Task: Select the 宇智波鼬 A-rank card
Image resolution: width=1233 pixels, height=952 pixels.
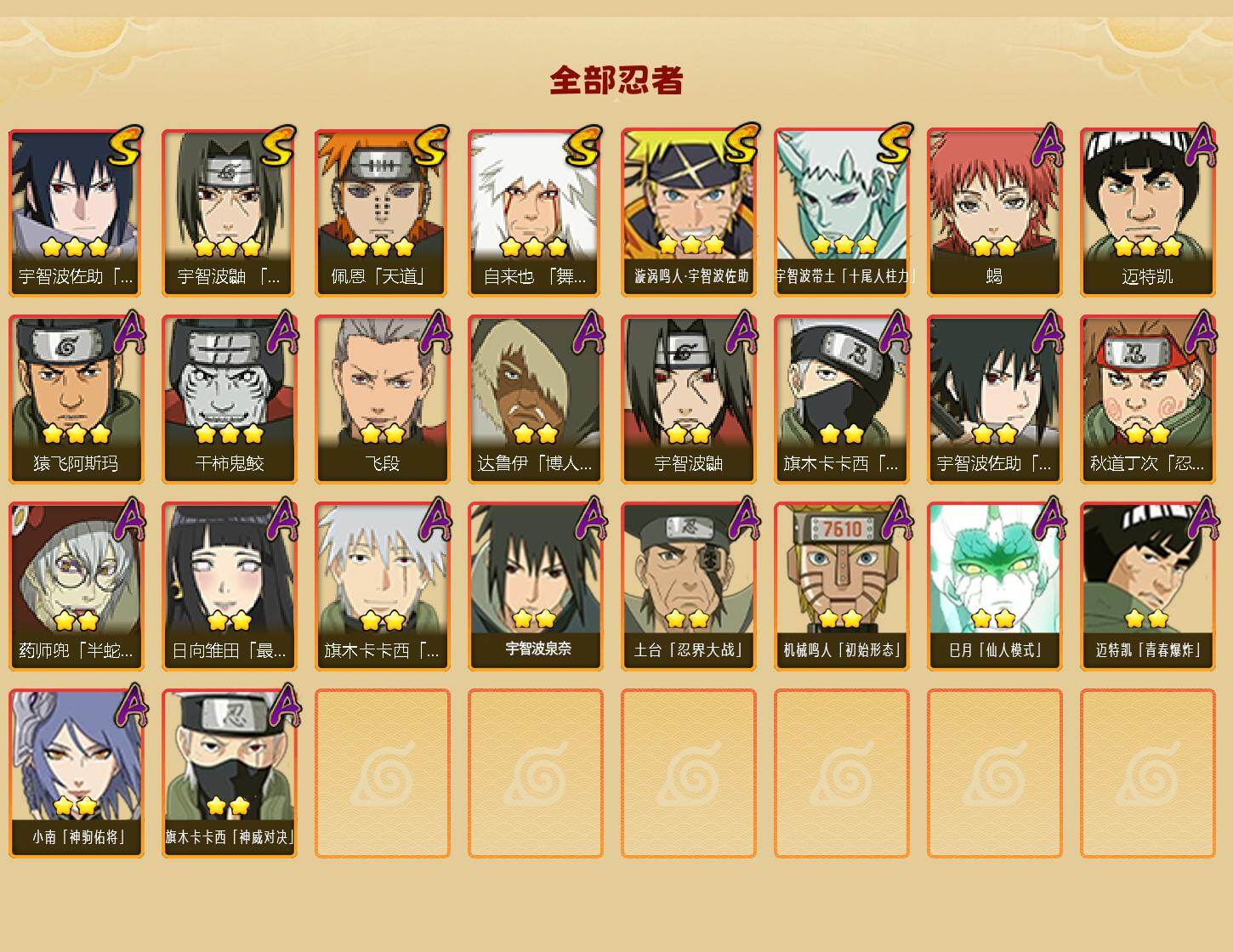Action: pos(688,399)
